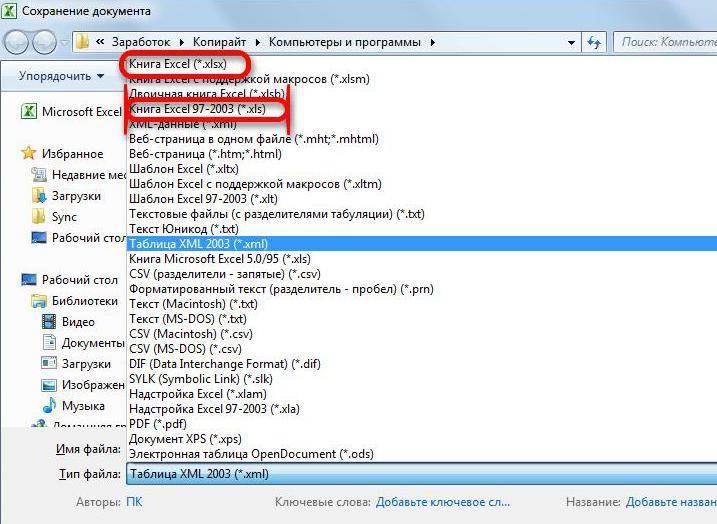The image size is (717, 524).
Task: Click the Forward navigation arrow button
Action: coord(44,43)
